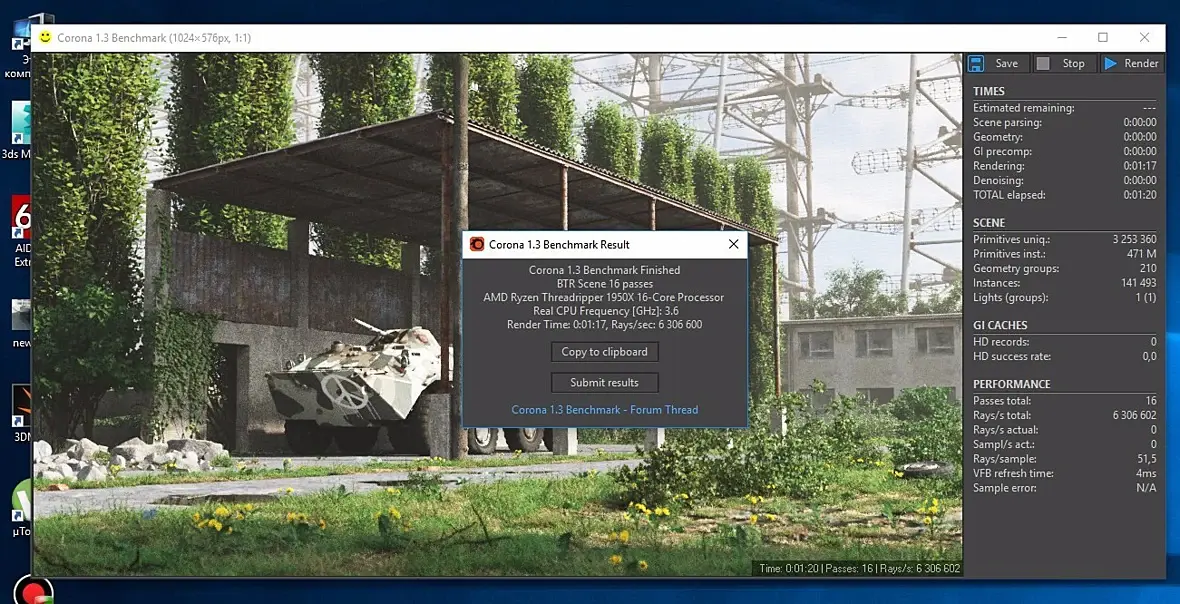
Task: Click the 'Rendering:' time label
Action: point(999,165)
